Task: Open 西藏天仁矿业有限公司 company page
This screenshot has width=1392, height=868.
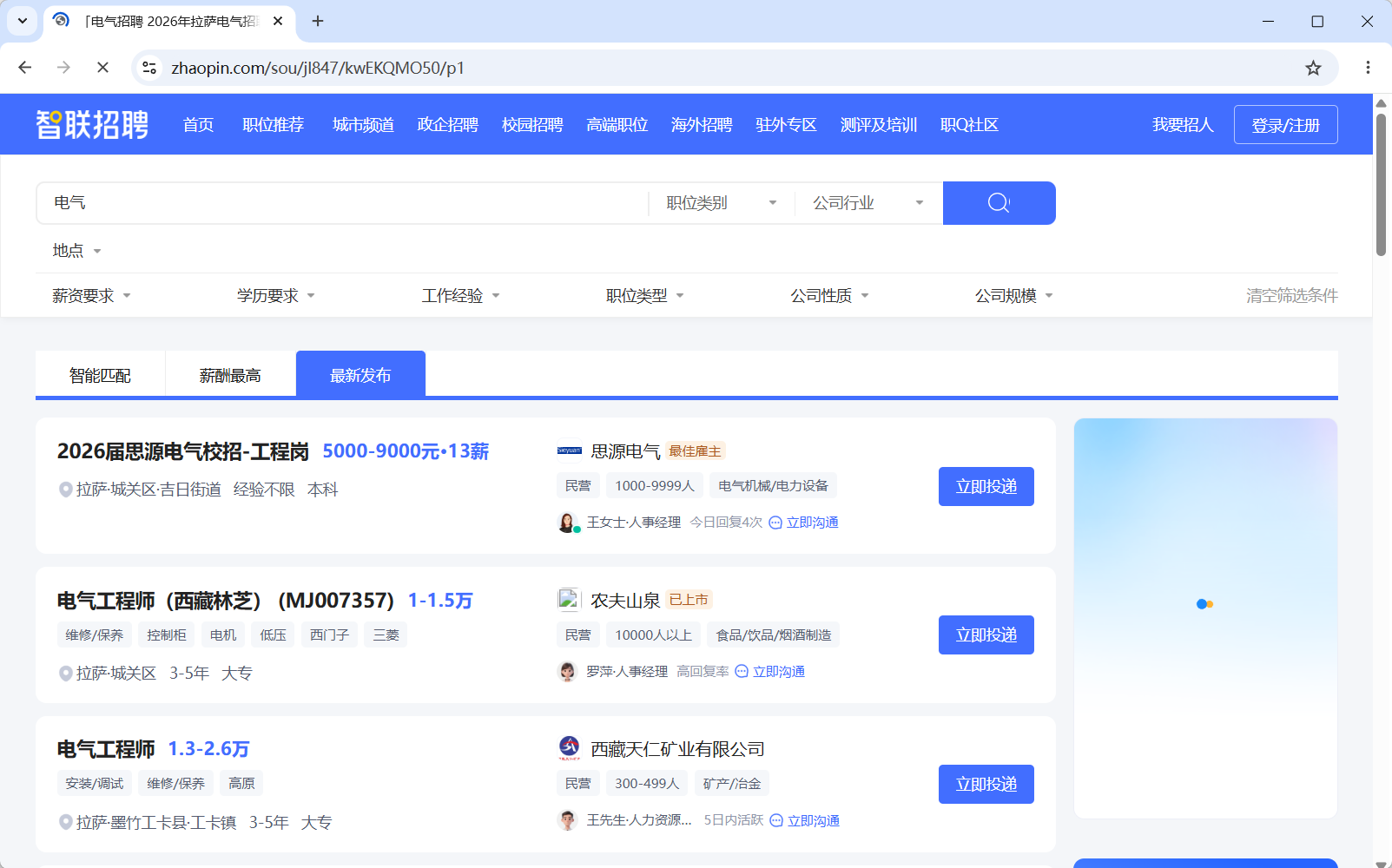Action: (x=677, y=749)
